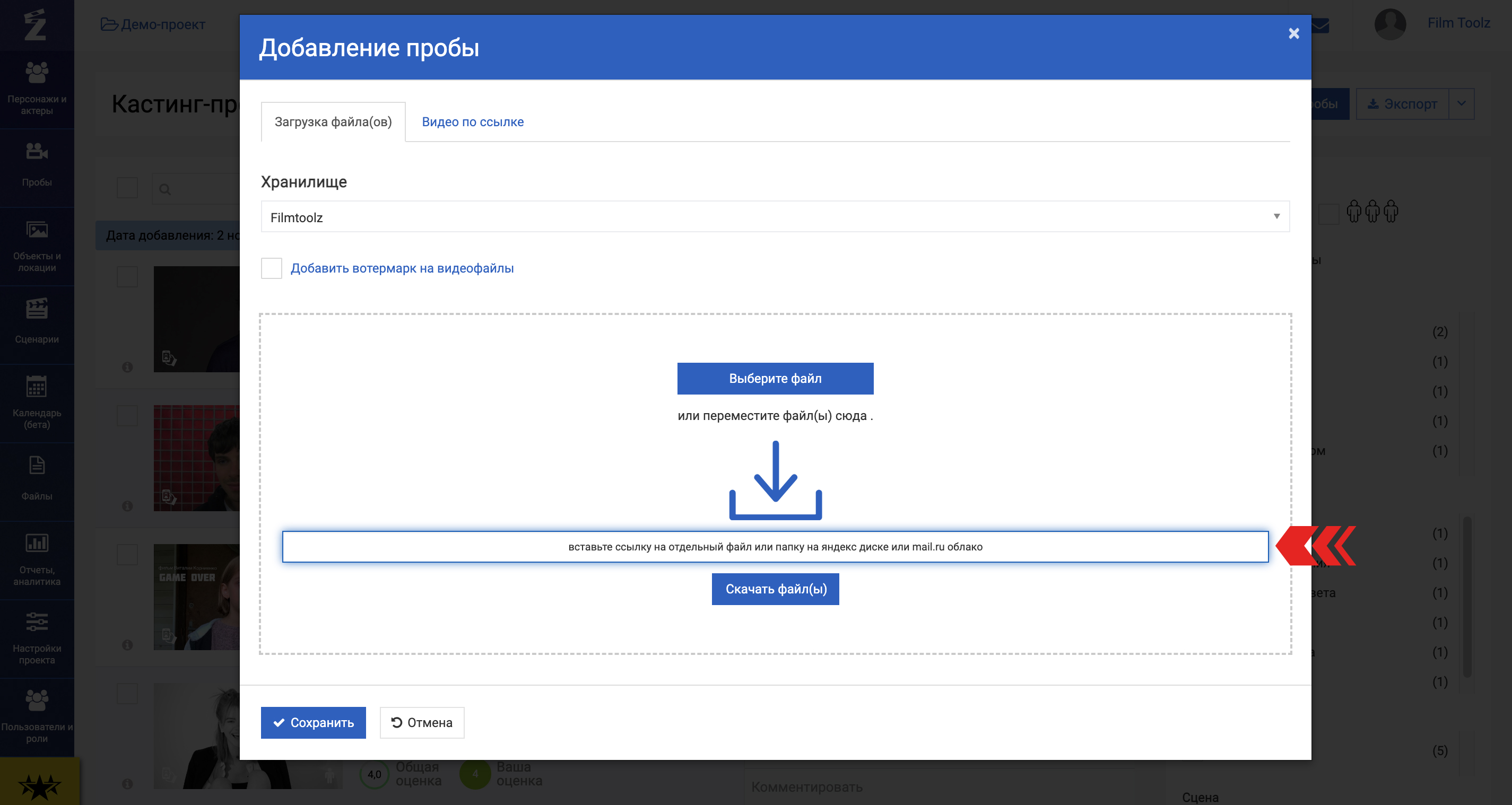Check the first audition row checkbox
The width and height of the screenshot is (1512, 805).
pos(127,276)
